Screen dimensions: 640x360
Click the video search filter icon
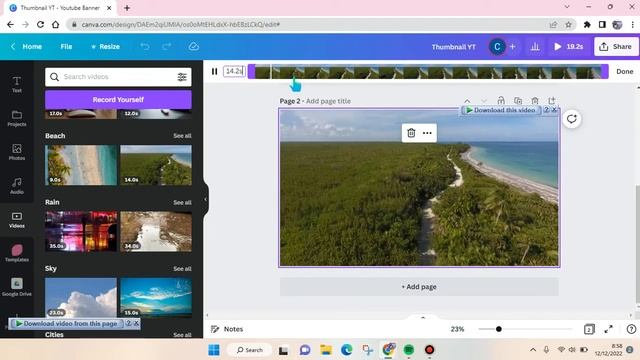(182, 77)
